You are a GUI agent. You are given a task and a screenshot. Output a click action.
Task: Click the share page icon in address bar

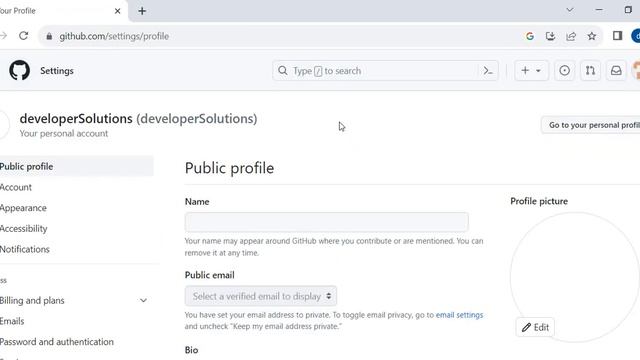[x=571, y=36]
